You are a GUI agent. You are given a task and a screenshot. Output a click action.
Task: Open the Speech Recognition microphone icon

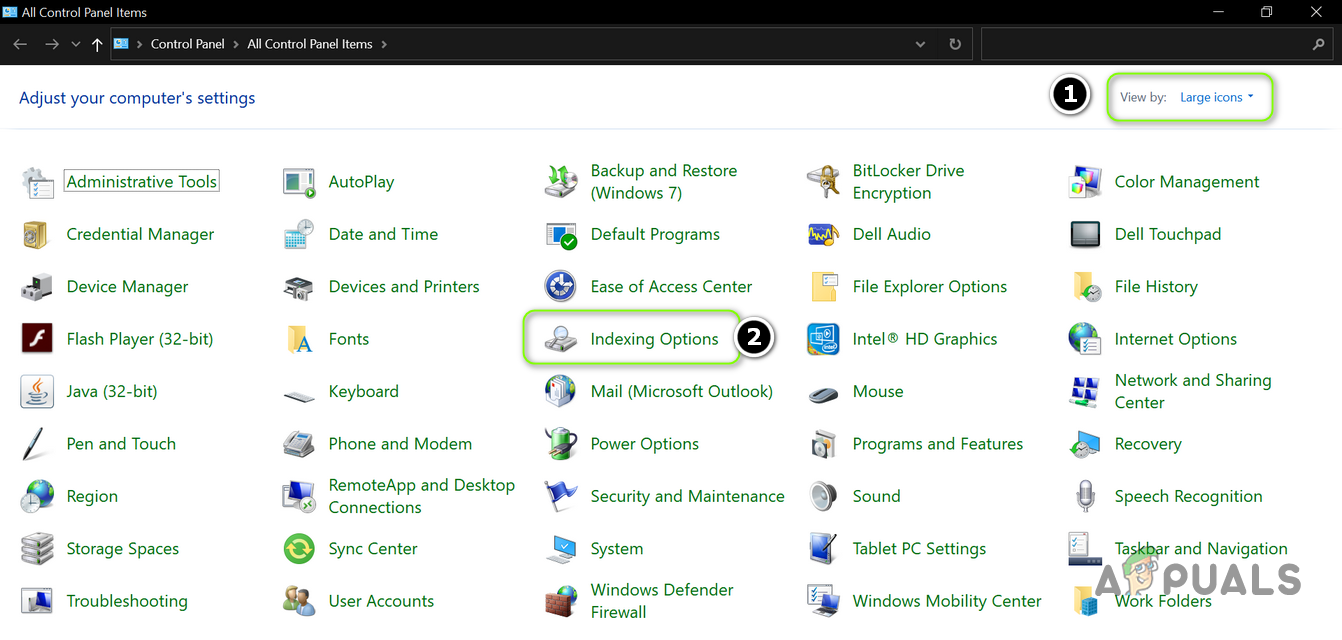pos(1085,497)
